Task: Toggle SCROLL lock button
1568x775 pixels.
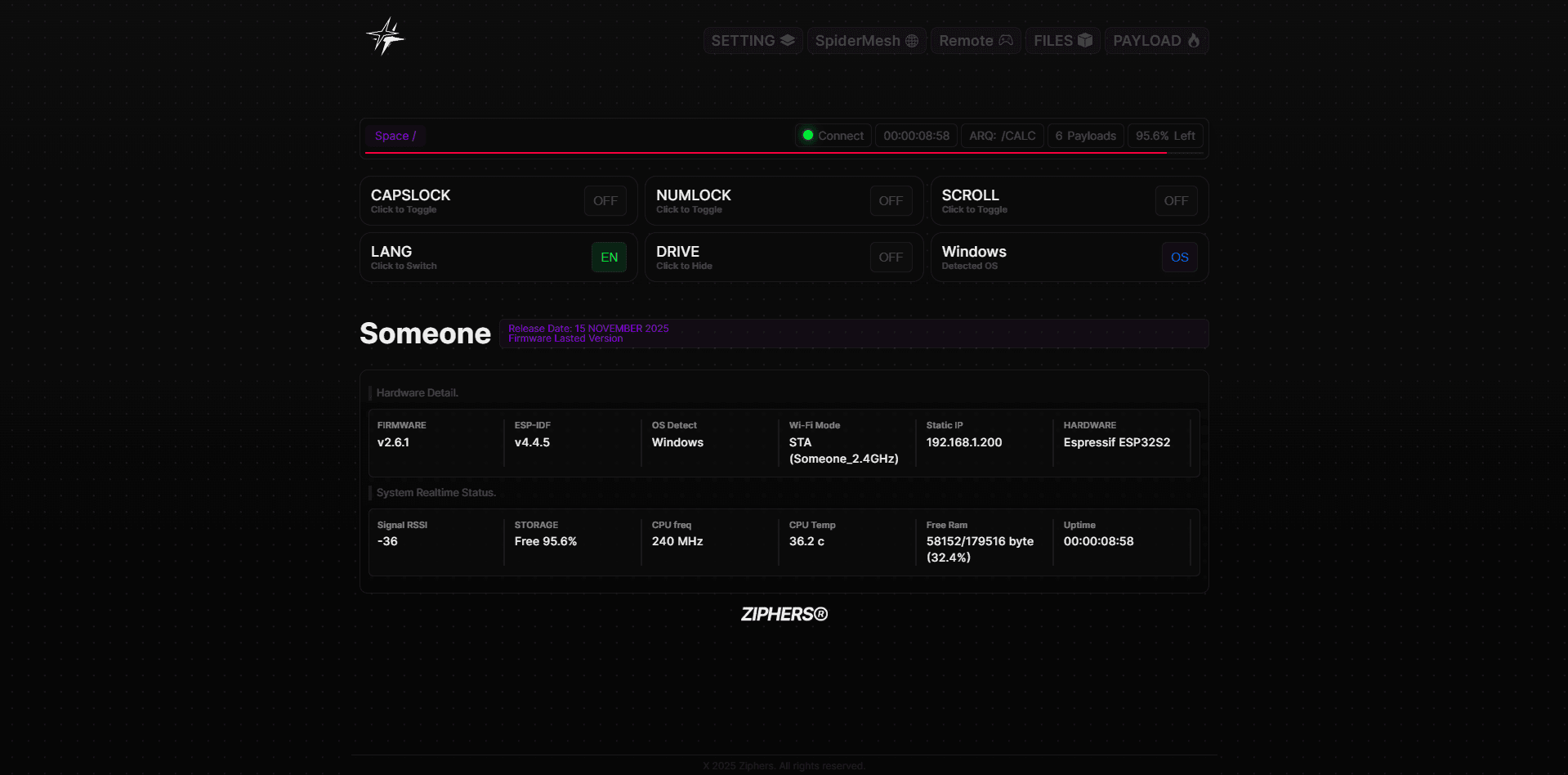Action: point(1175,201)
